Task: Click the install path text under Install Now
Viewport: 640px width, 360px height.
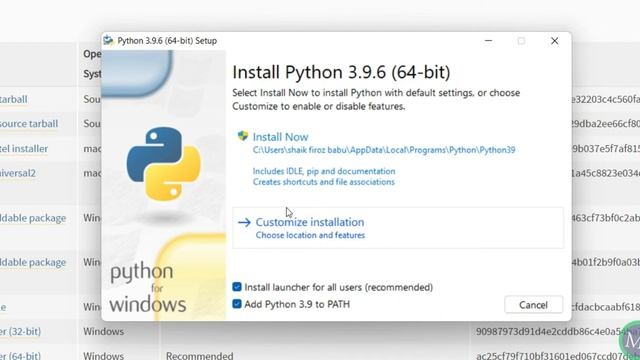Action: (384, 150)
